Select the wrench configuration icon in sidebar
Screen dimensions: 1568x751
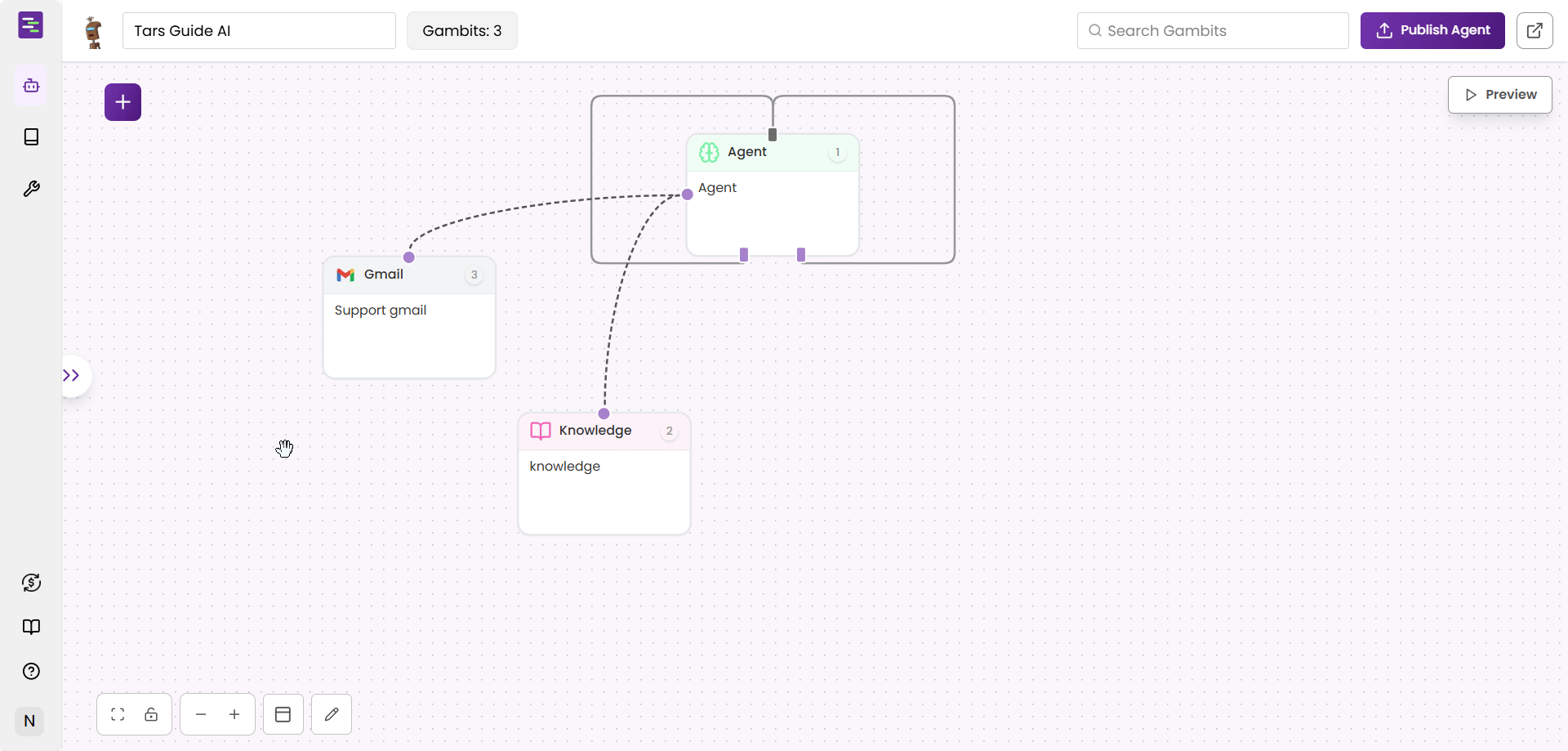pos(30,189)
